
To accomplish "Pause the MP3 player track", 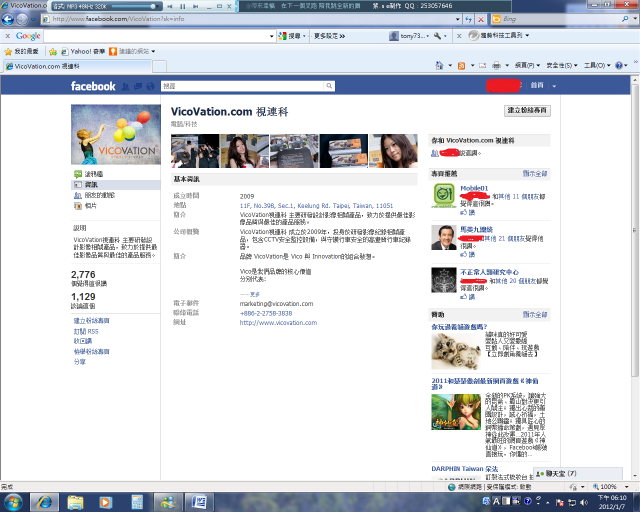I will pyautogui.click(x=182, y=6).
